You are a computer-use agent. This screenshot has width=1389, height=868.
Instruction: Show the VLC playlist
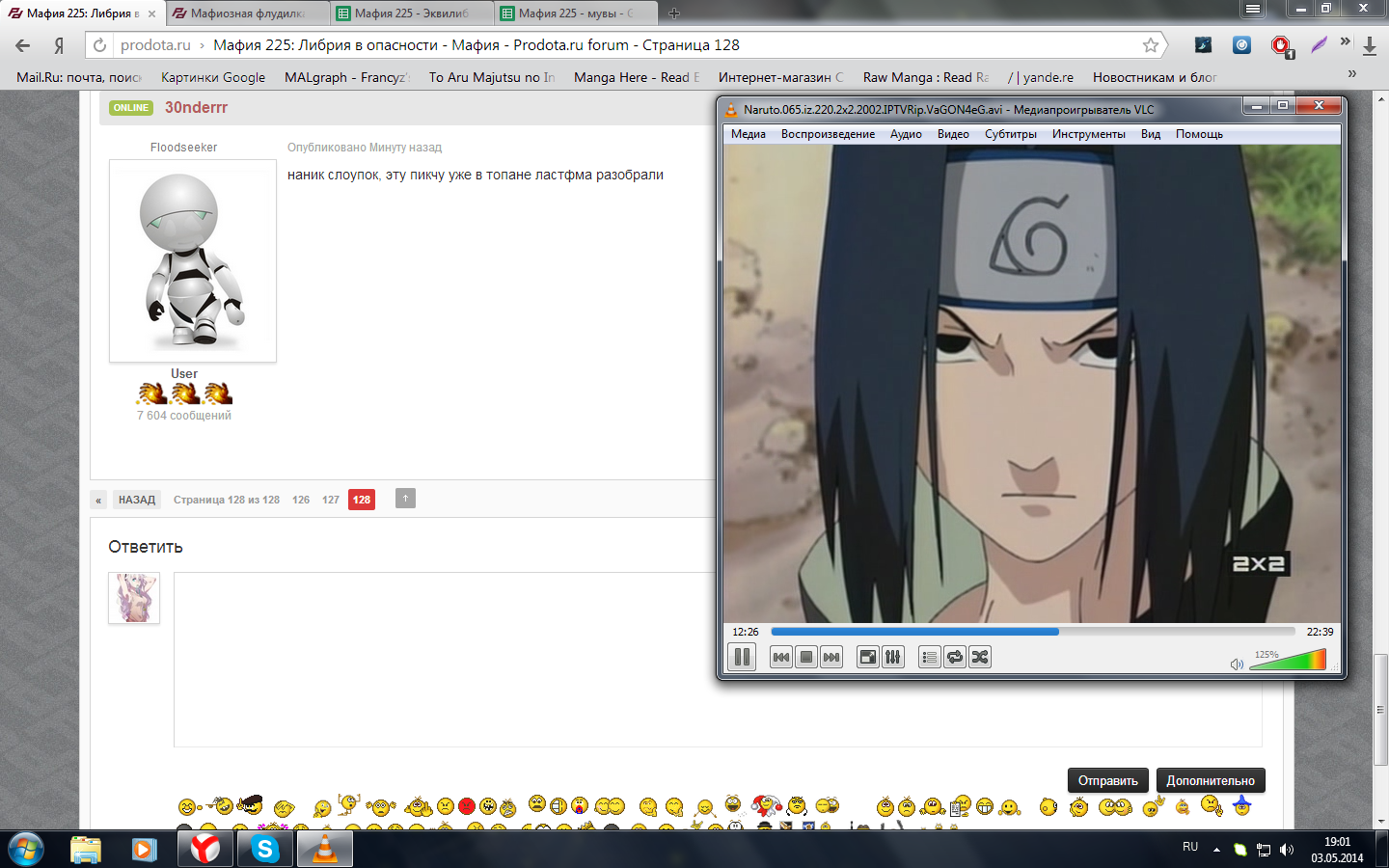[929, 658]
